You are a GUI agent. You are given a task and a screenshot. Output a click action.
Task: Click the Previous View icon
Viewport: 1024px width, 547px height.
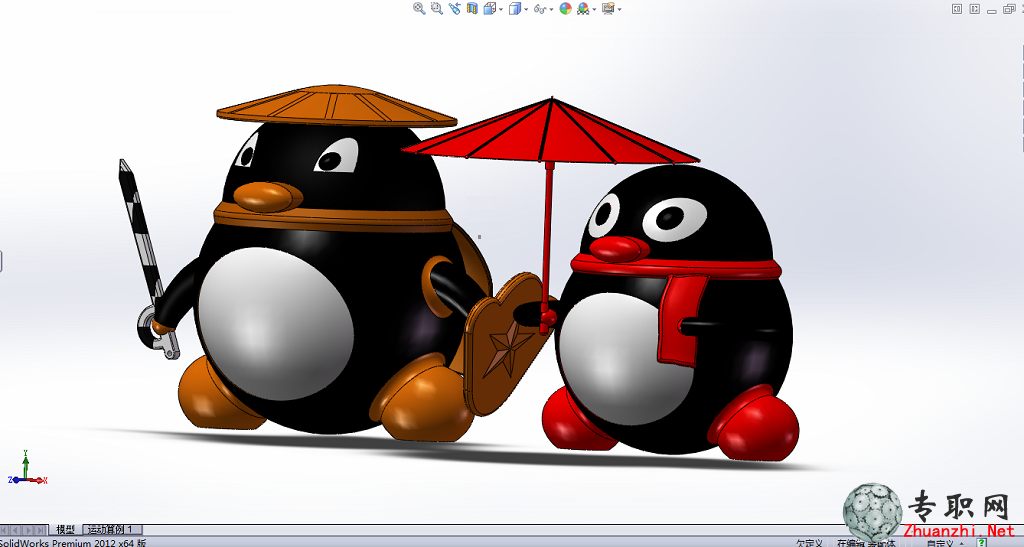click(455, 8)
